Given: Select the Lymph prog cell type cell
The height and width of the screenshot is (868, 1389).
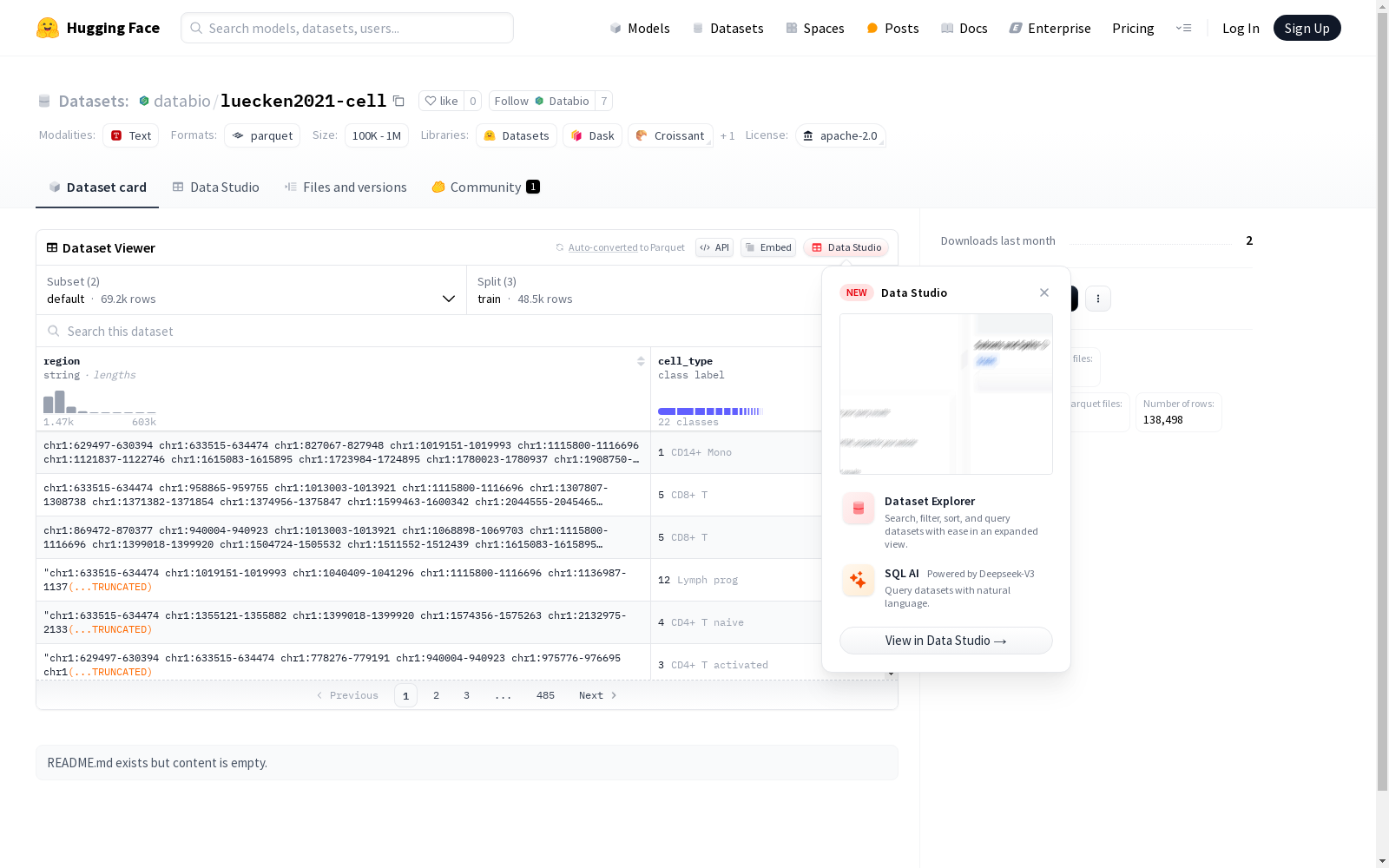Looking at the screenshot, I should [736, 580].
